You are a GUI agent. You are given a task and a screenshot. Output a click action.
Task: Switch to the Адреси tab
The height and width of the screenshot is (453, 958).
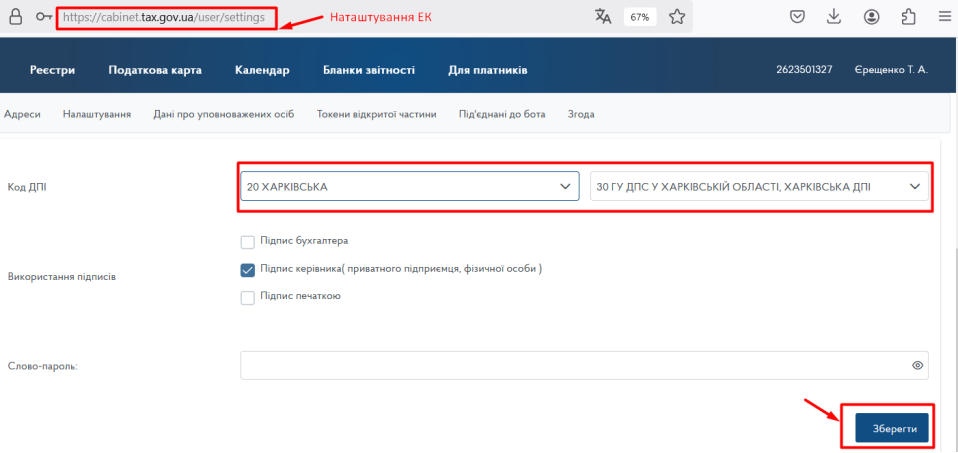pyautogui.click(x=22, y=114)
